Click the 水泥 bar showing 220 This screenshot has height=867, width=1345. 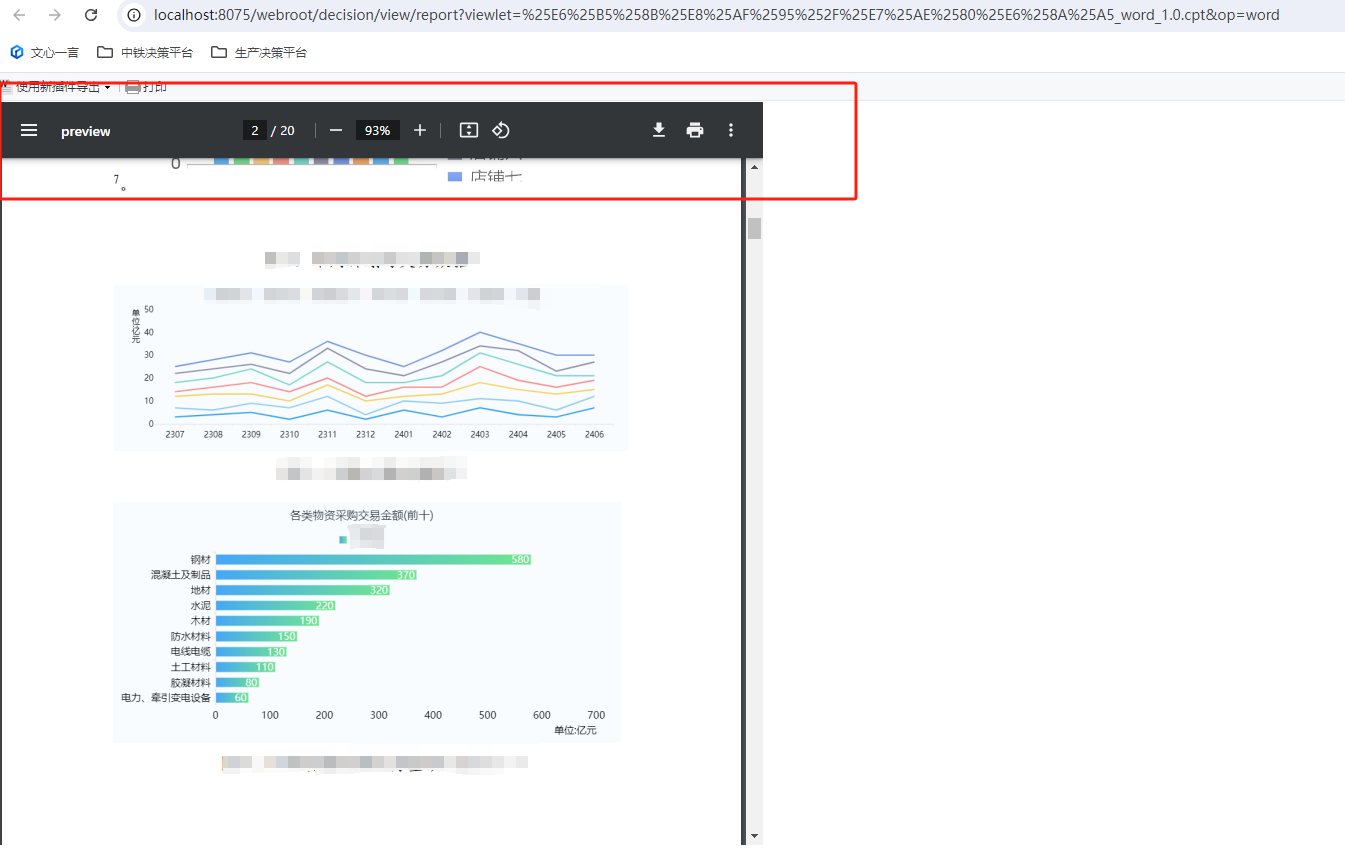click(x=276, y=606)
